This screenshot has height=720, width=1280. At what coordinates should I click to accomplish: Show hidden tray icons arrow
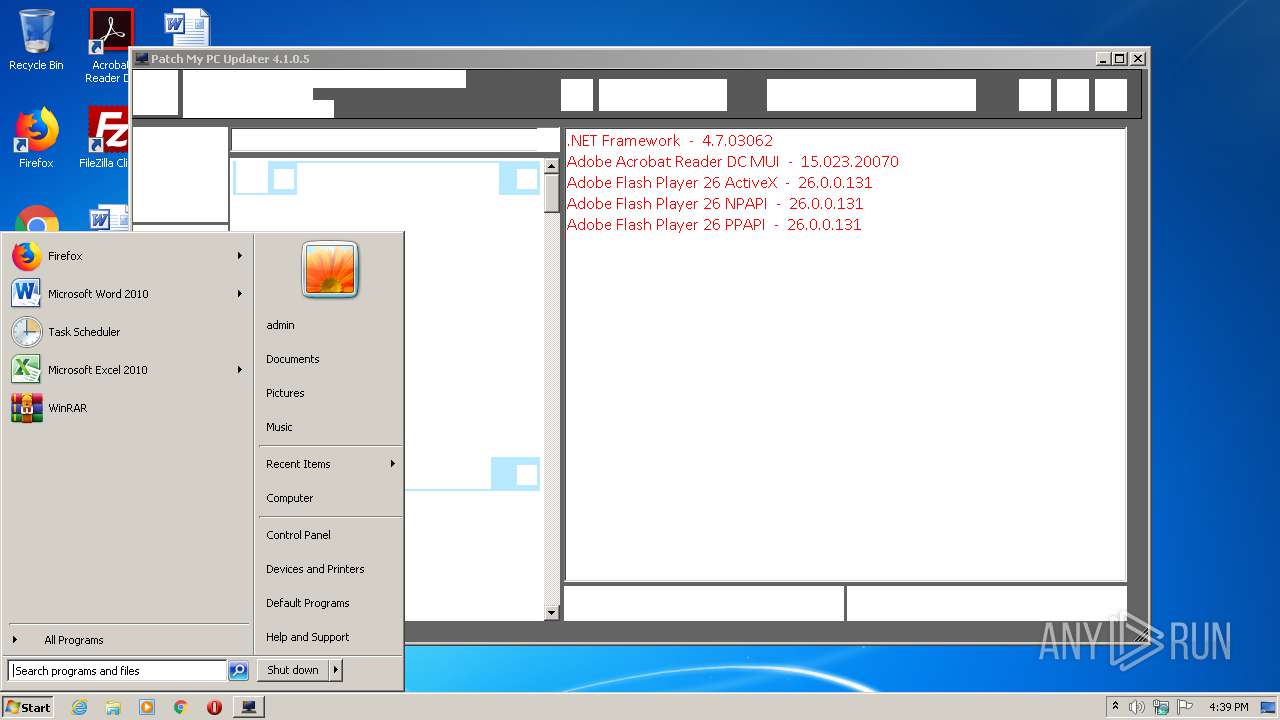click(1115, 706)
